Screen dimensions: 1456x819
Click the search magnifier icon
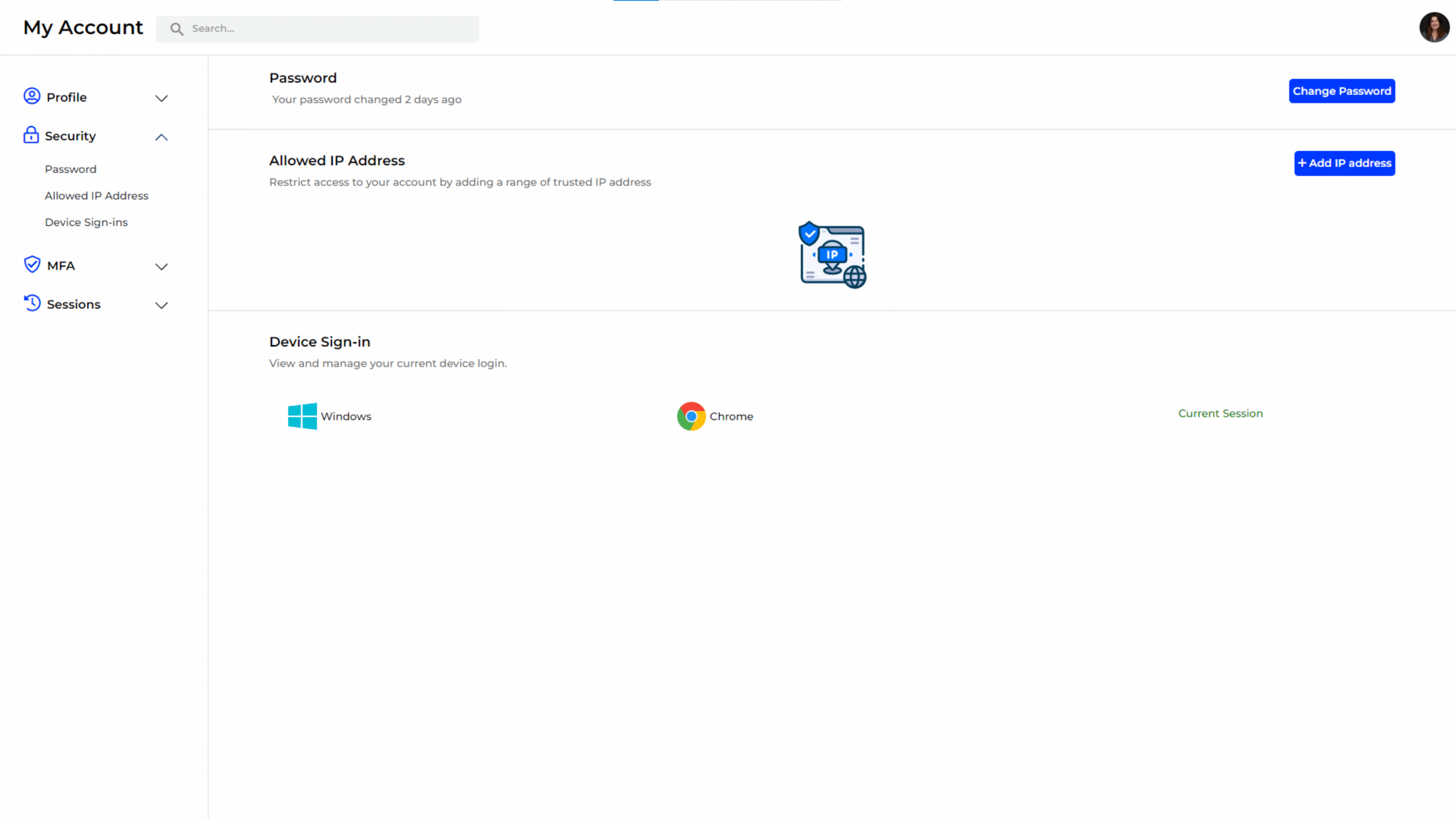[x=177, y=29]
